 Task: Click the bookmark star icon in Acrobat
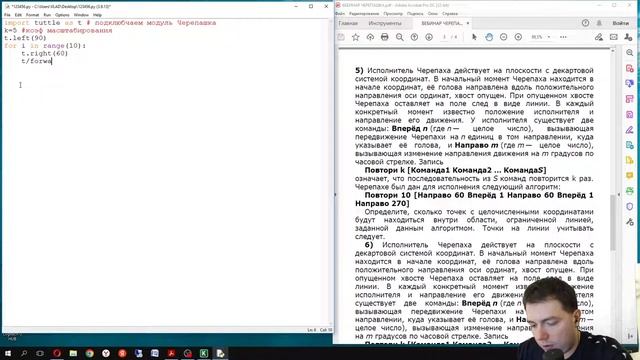[356, 37]
